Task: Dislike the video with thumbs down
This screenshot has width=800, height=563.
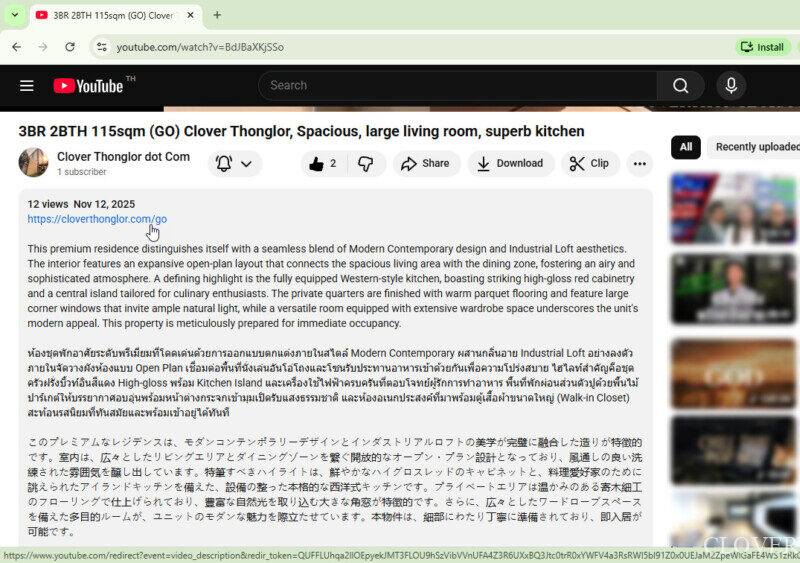Action: (x=365, y=164)
